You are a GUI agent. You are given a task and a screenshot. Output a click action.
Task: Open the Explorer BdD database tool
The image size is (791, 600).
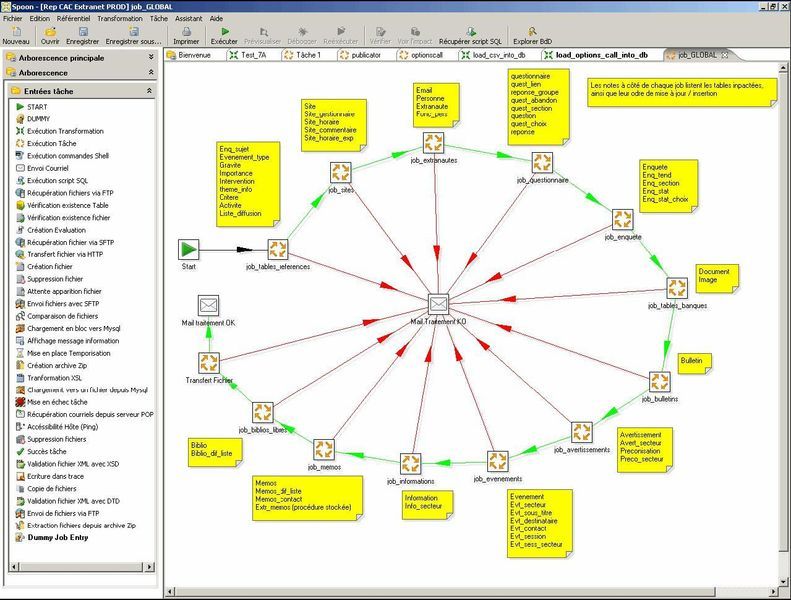(531, 32)
